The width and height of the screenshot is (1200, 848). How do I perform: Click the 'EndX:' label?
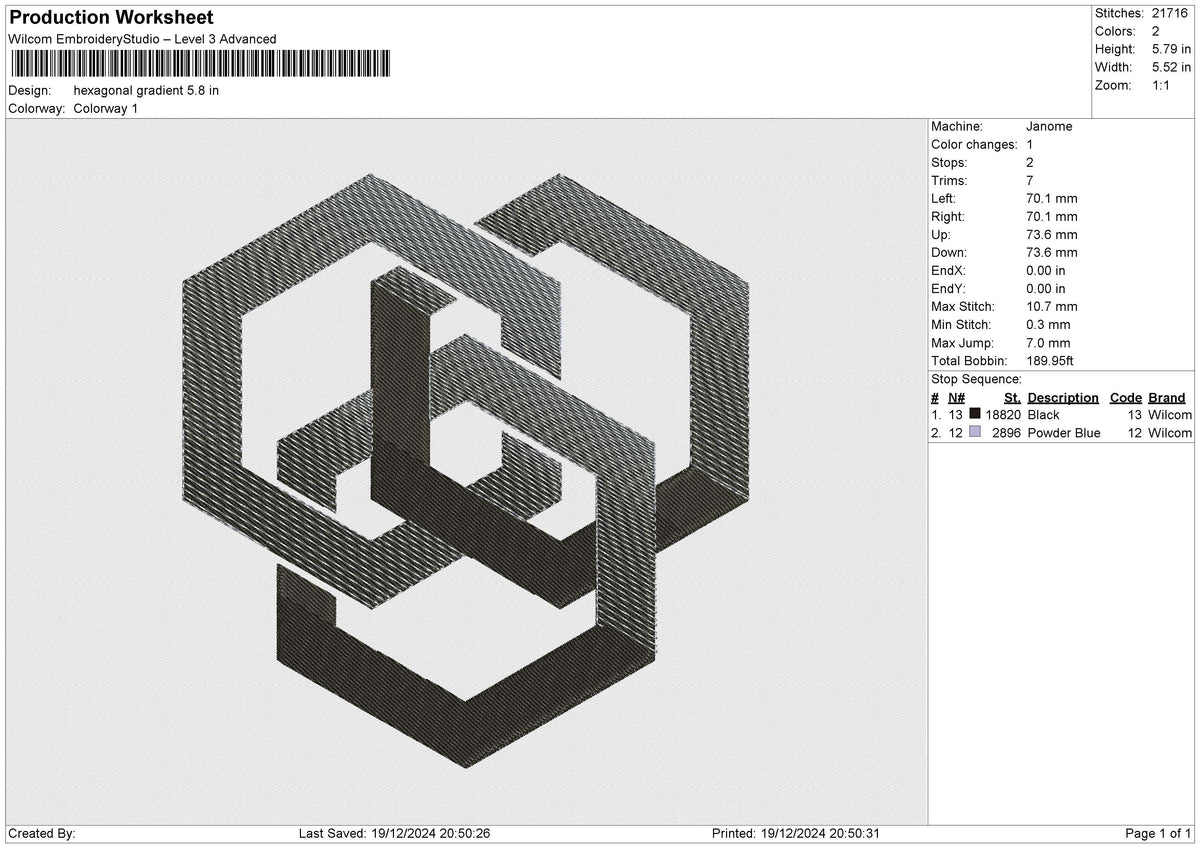click(x=948, y=271)
